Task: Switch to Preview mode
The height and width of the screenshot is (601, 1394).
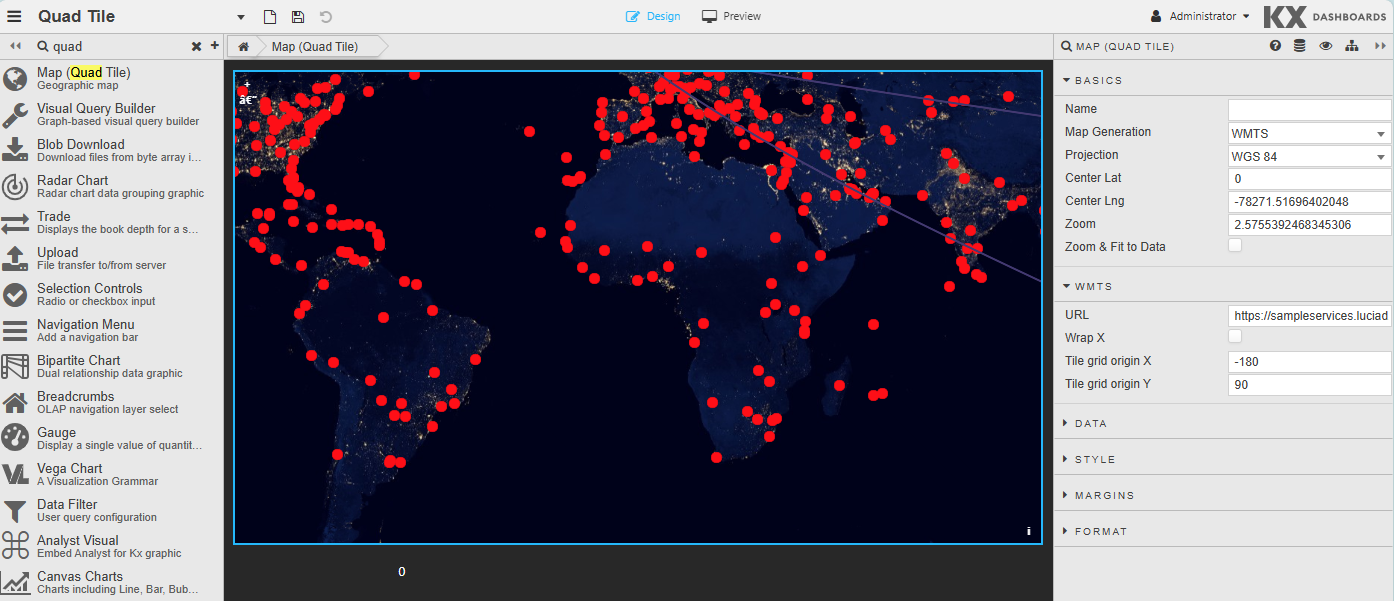Action: (731, 16)
